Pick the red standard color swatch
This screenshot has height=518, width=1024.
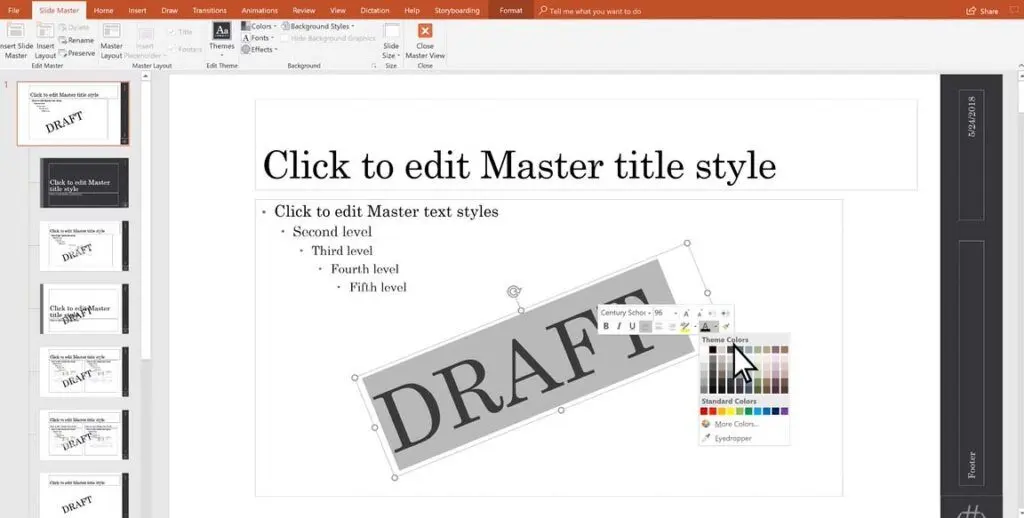712,412
